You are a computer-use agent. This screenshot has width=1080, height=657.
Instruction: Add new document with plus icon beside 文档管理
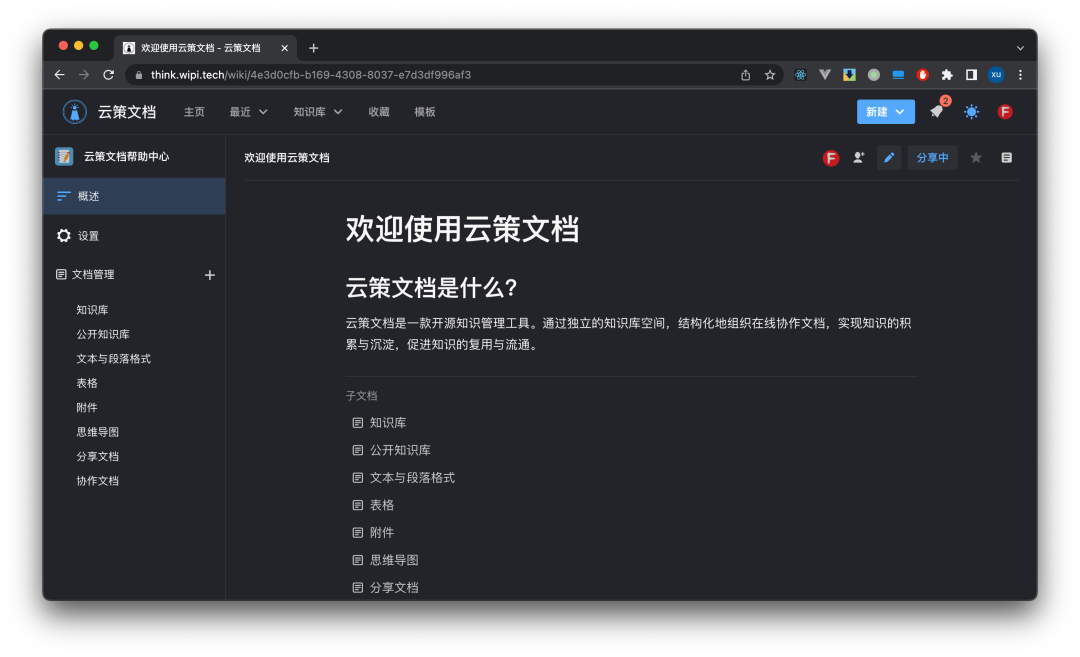coord(210,275)
